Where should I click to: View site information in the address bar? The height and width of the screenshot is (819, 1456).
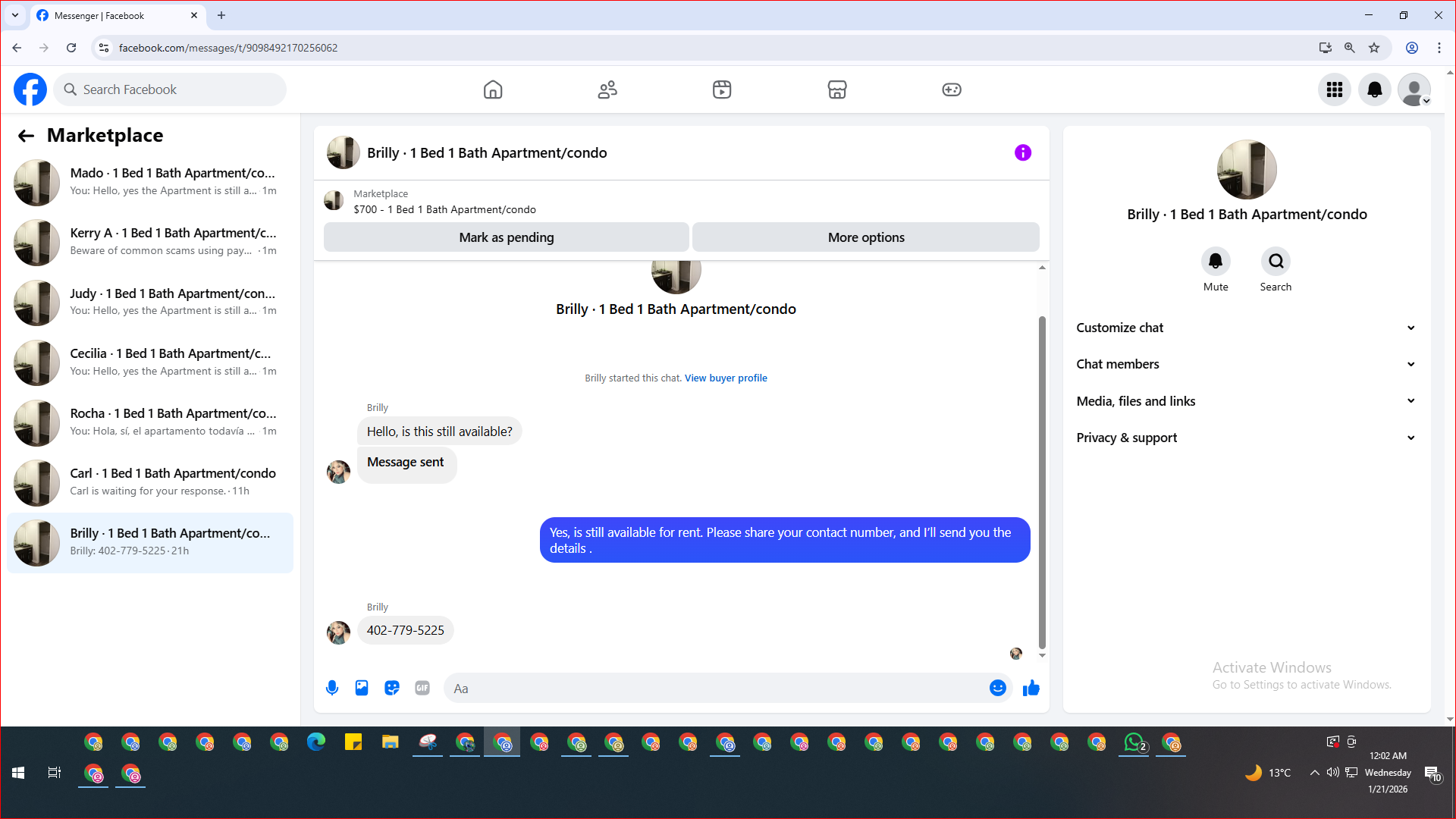coord(104,48)
